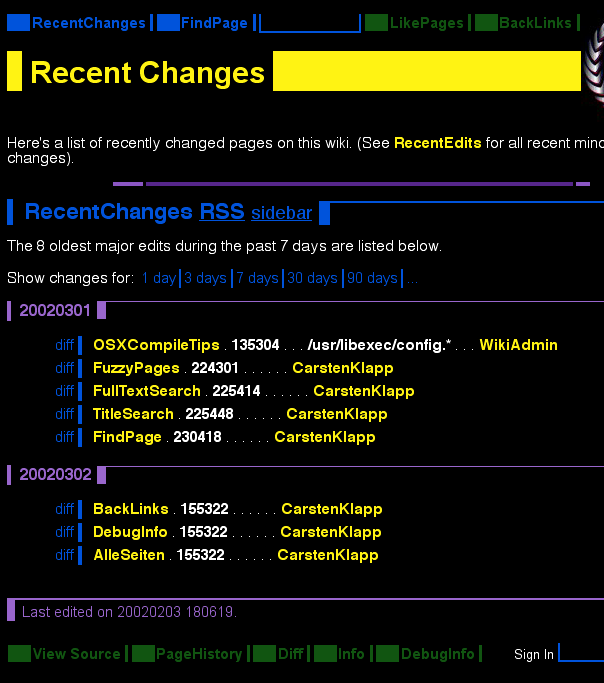Open the sidebar link
This screenshot has width=604, height=683.
[x=281, y=213]
